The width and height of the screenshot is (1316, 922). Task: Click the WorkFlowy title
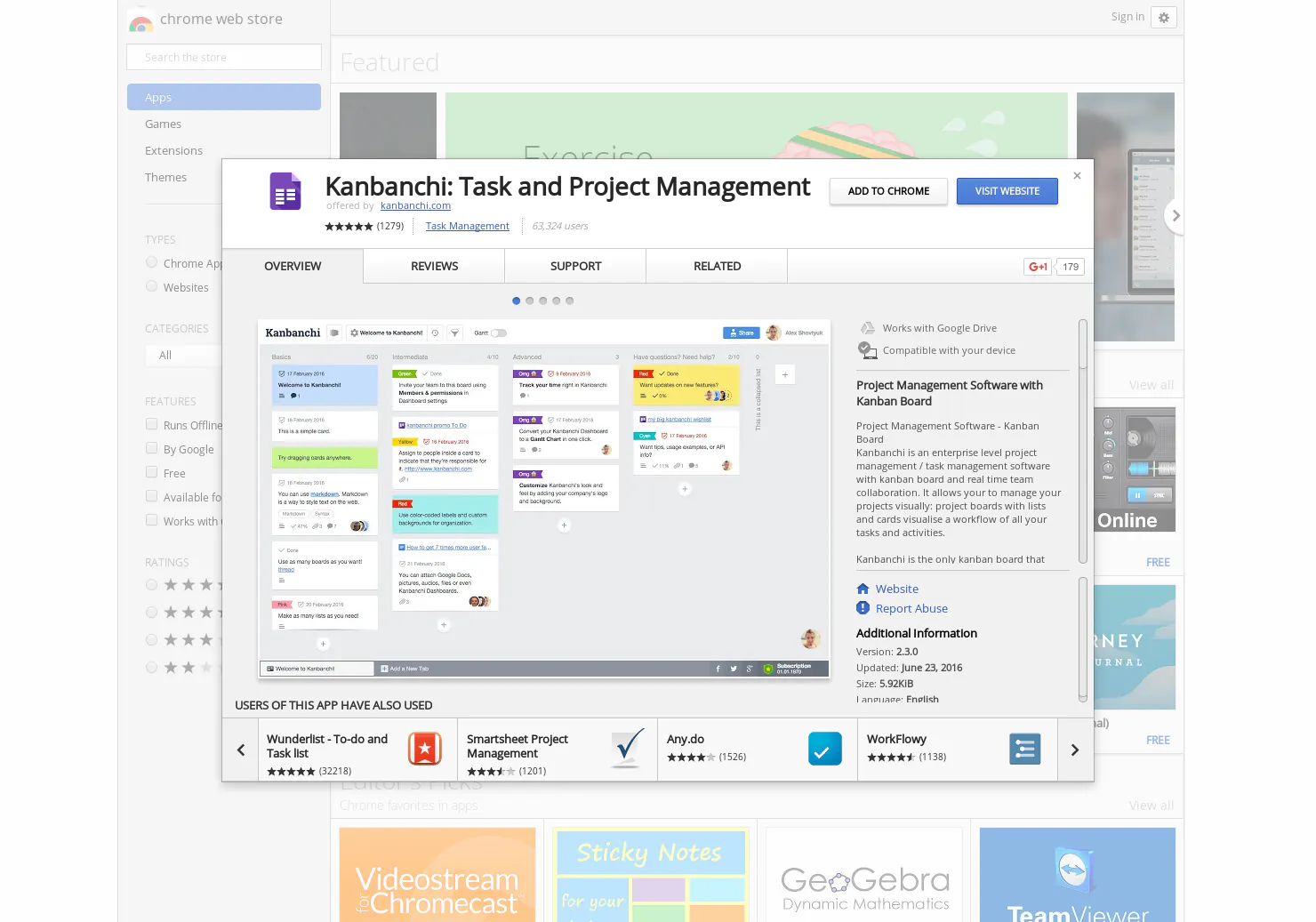pos(896,739)
